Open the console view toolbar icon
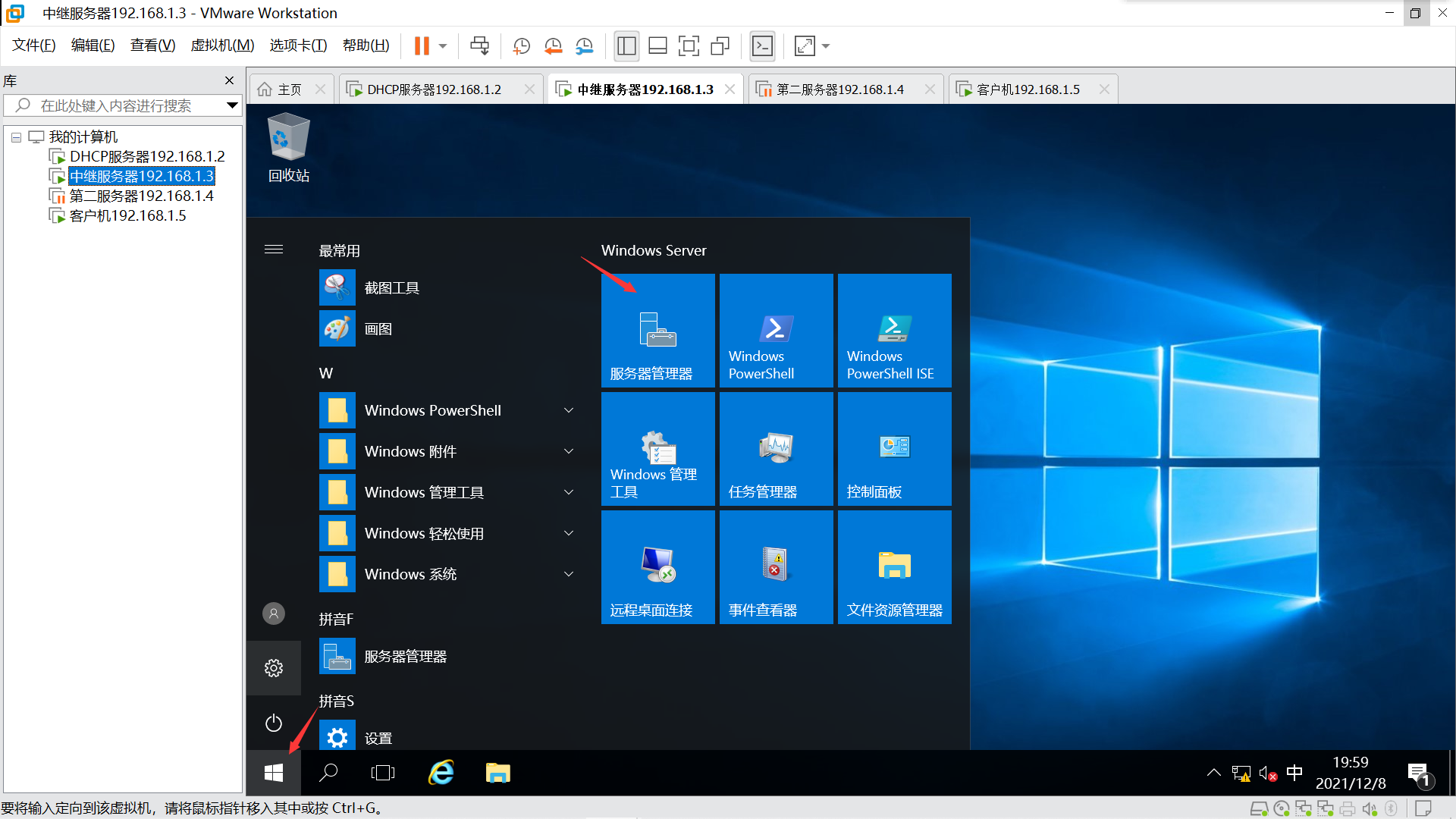The image size is (1456, 819). point(762,46)
